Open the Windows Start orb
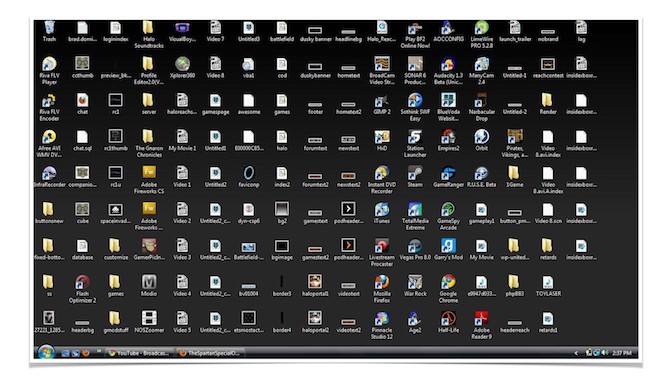This screenshot has width=672, height=379. [46, 352]
